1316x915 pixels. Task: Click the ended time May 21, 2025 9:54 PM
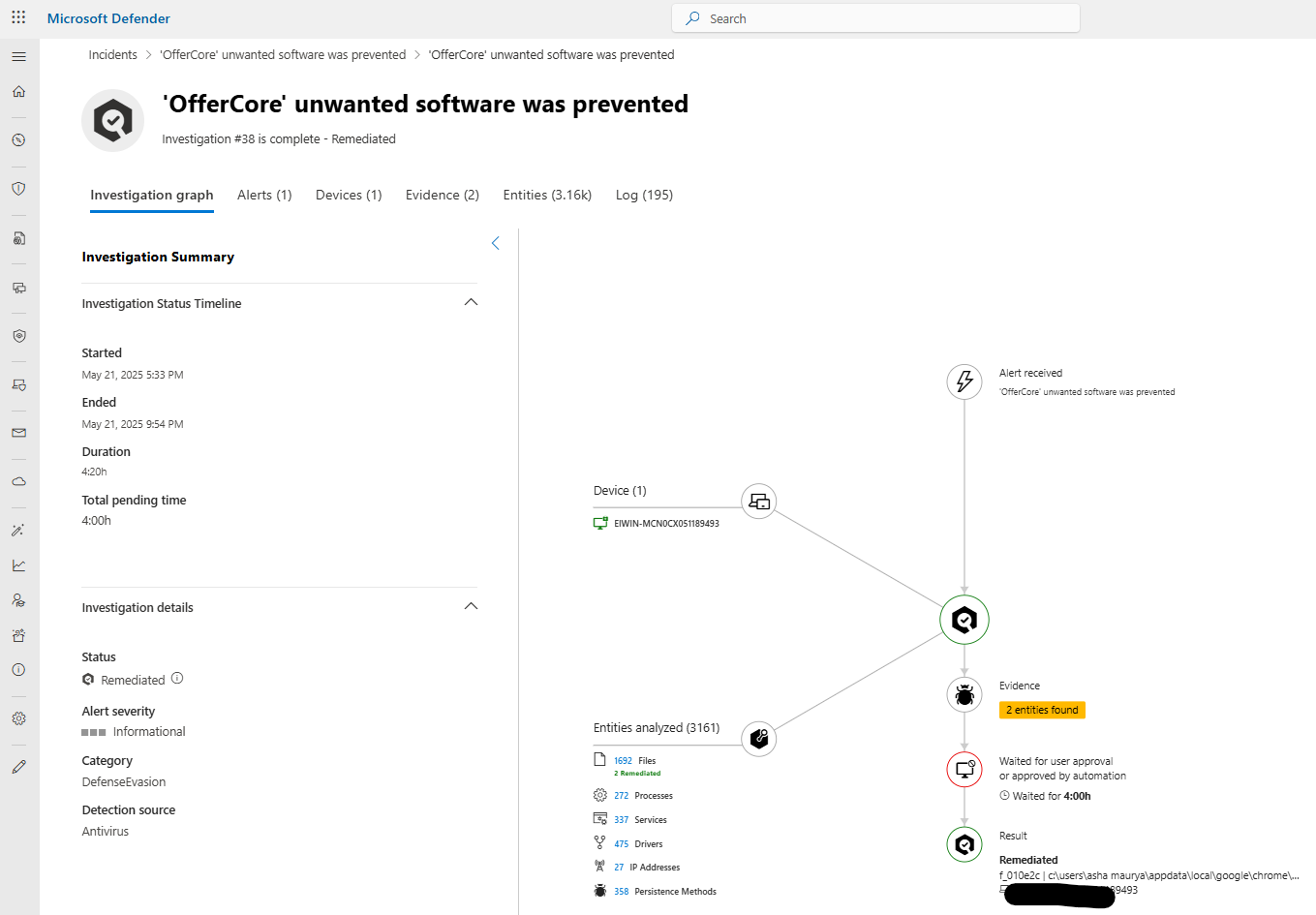(x=133, y=424)
